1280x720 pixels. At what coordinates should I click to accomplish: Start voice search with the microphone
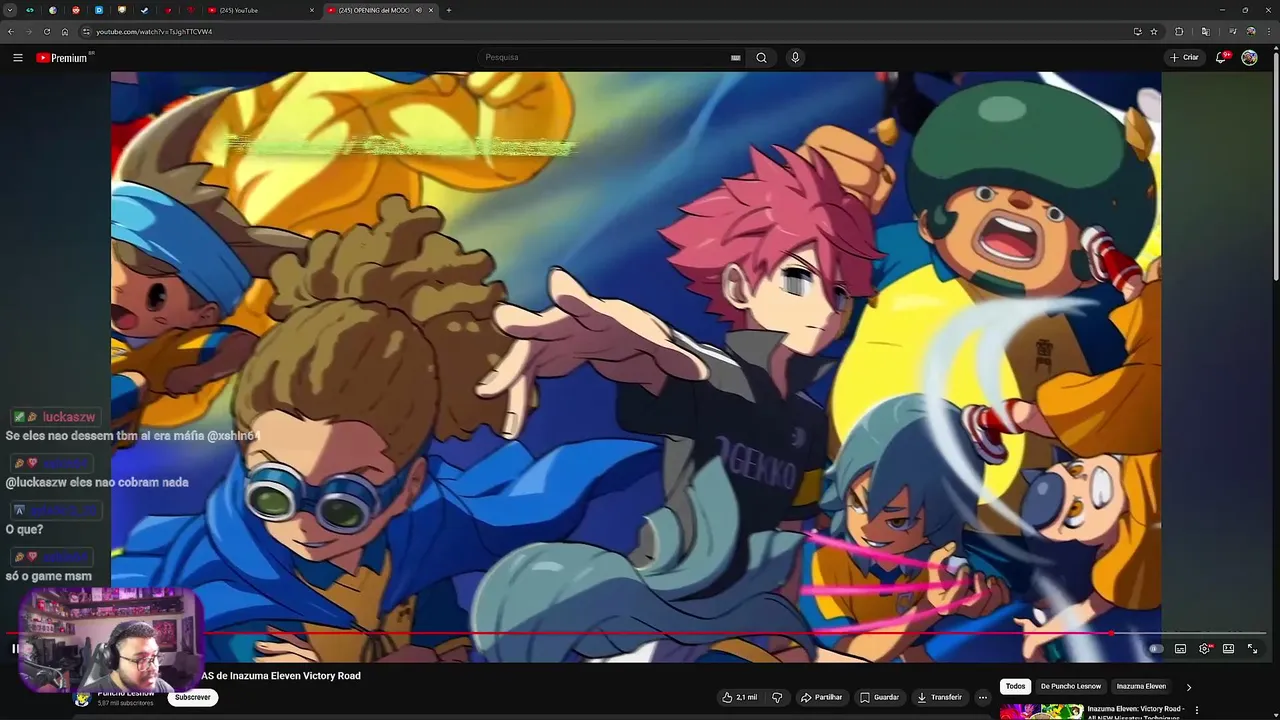[795, 58]
